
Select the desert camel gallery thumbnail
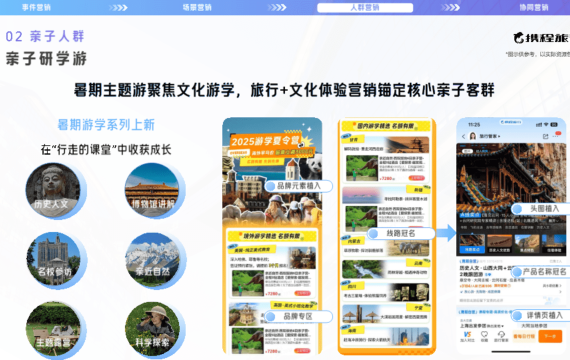[499, 244]
